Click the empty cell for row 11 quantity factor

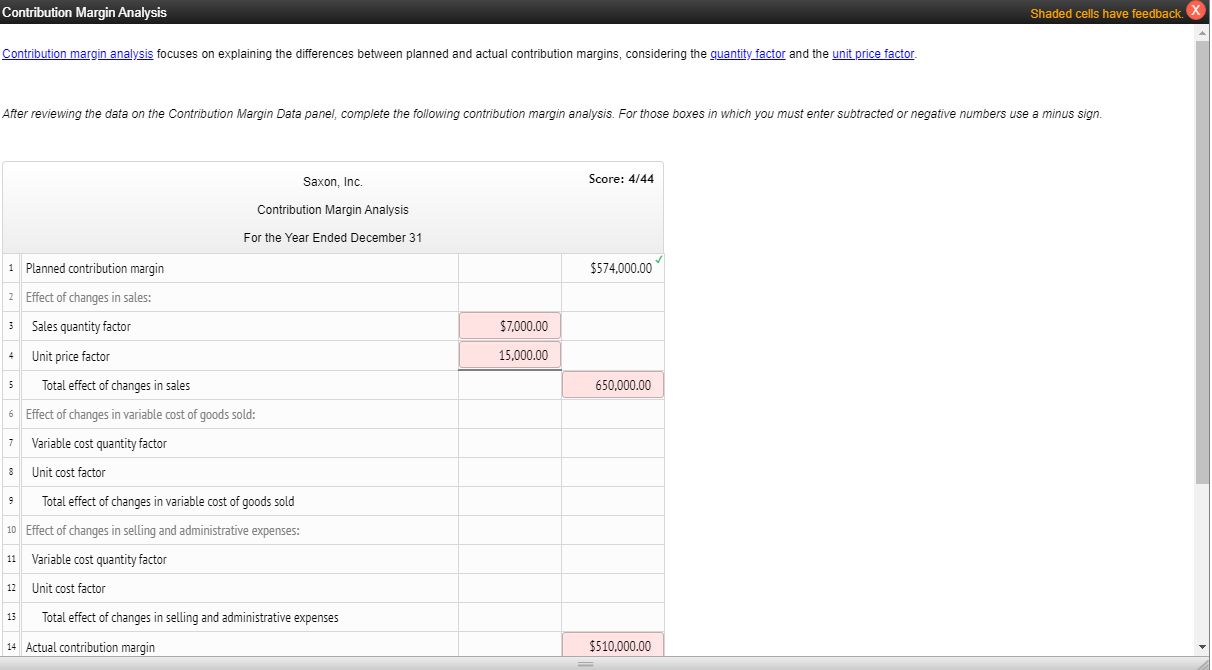510,558
